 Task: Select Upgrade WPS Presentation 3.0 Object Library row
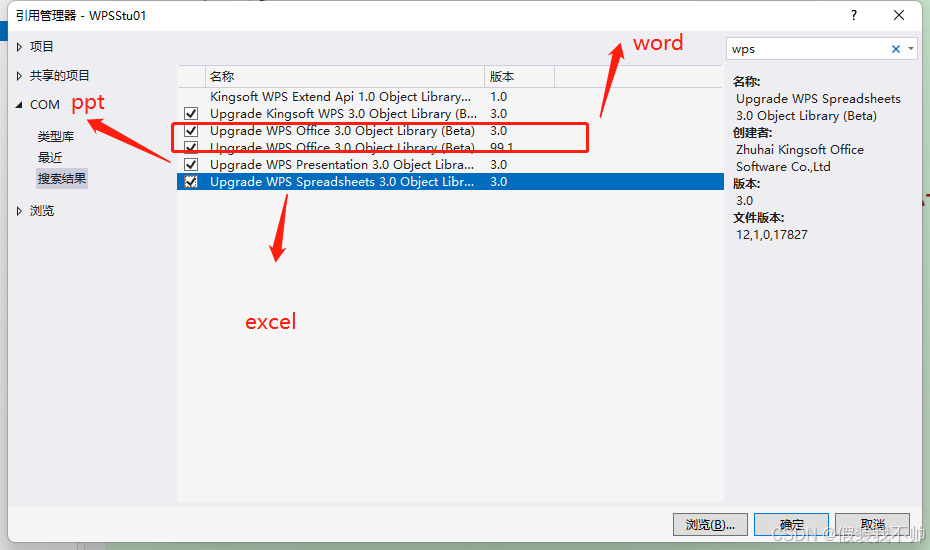coord(450,165)
